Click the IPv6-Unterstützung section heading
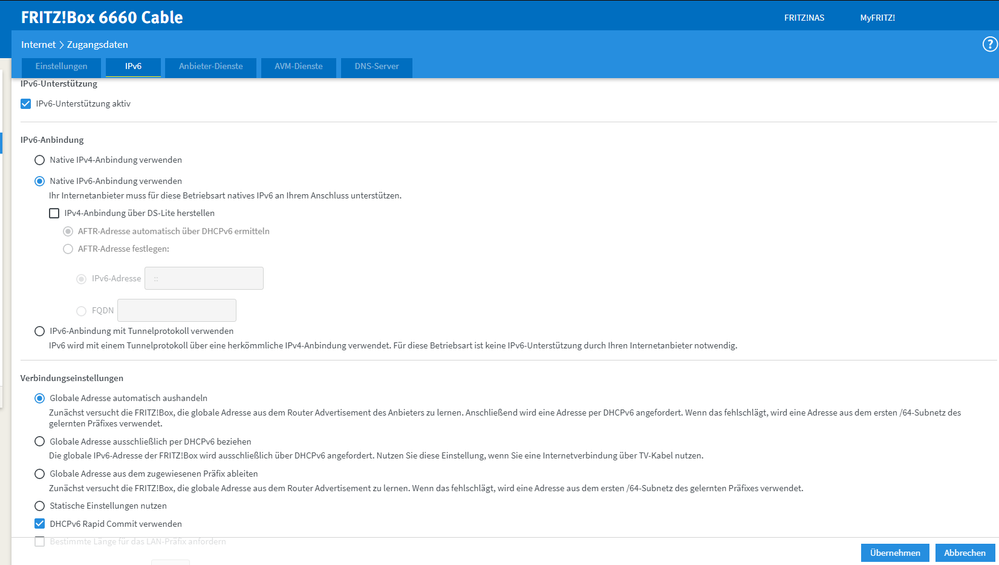999x565 pixels. click(59, 83)
